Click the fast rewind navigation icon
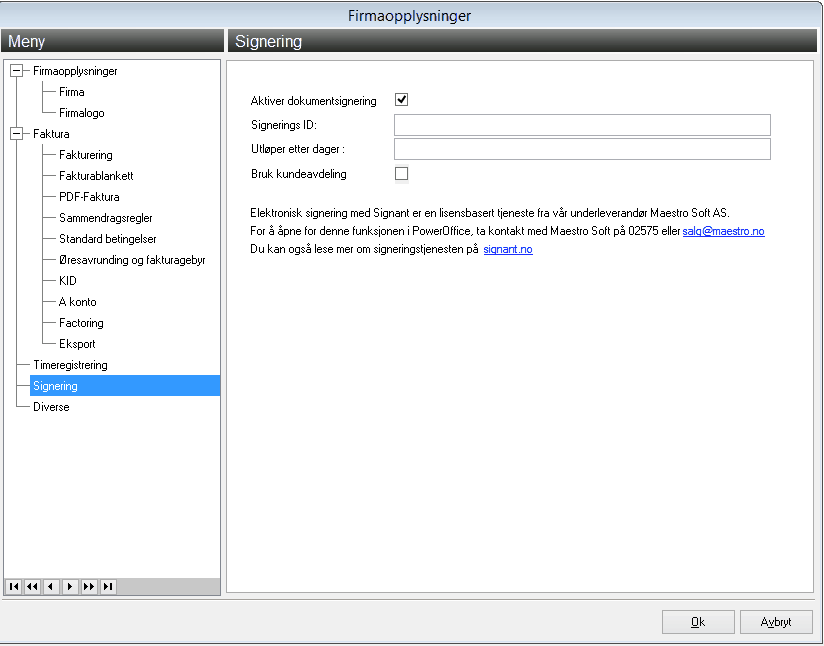This screenshot has height=646, width=824. coord(32,586)
